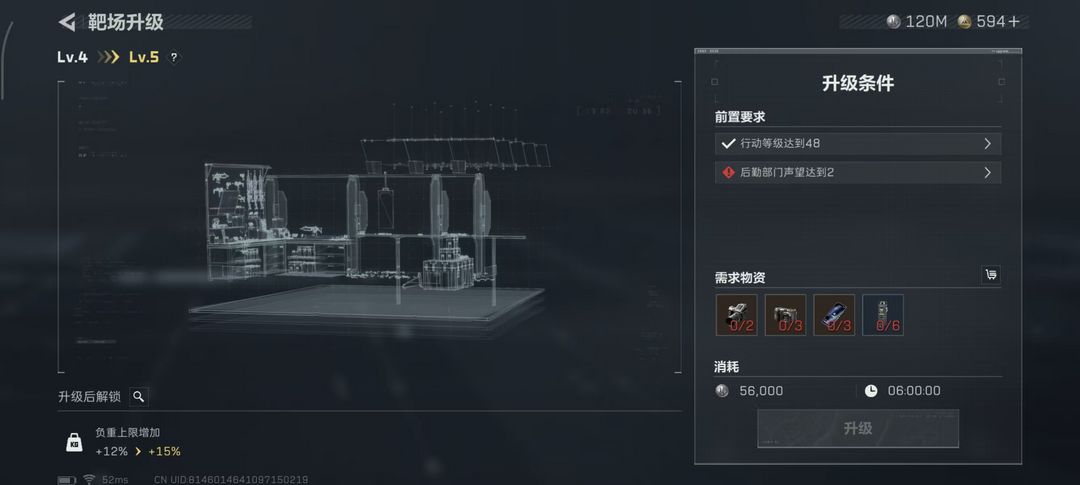The width and height of the screenshot is (1080, 485).
Task: Select the camera material showing 0/3
Action: coord(785,315)
